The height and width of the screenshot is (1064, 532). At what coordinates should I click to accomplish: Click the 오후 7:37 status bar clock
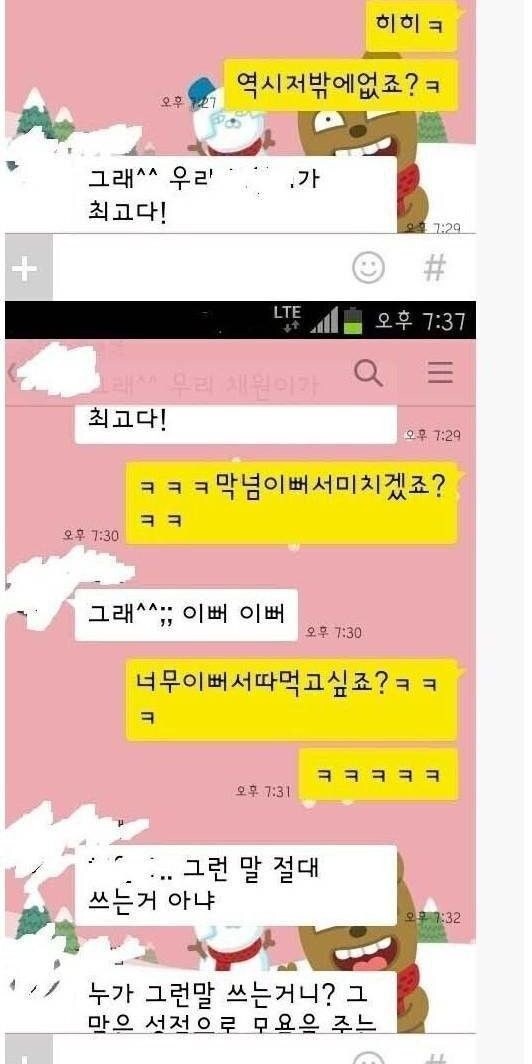pos(421,320)
